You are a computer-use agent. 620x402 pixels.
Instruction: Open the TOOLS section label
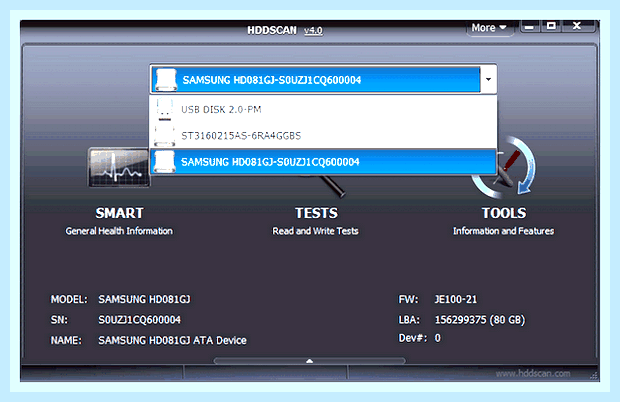[504, 213]
